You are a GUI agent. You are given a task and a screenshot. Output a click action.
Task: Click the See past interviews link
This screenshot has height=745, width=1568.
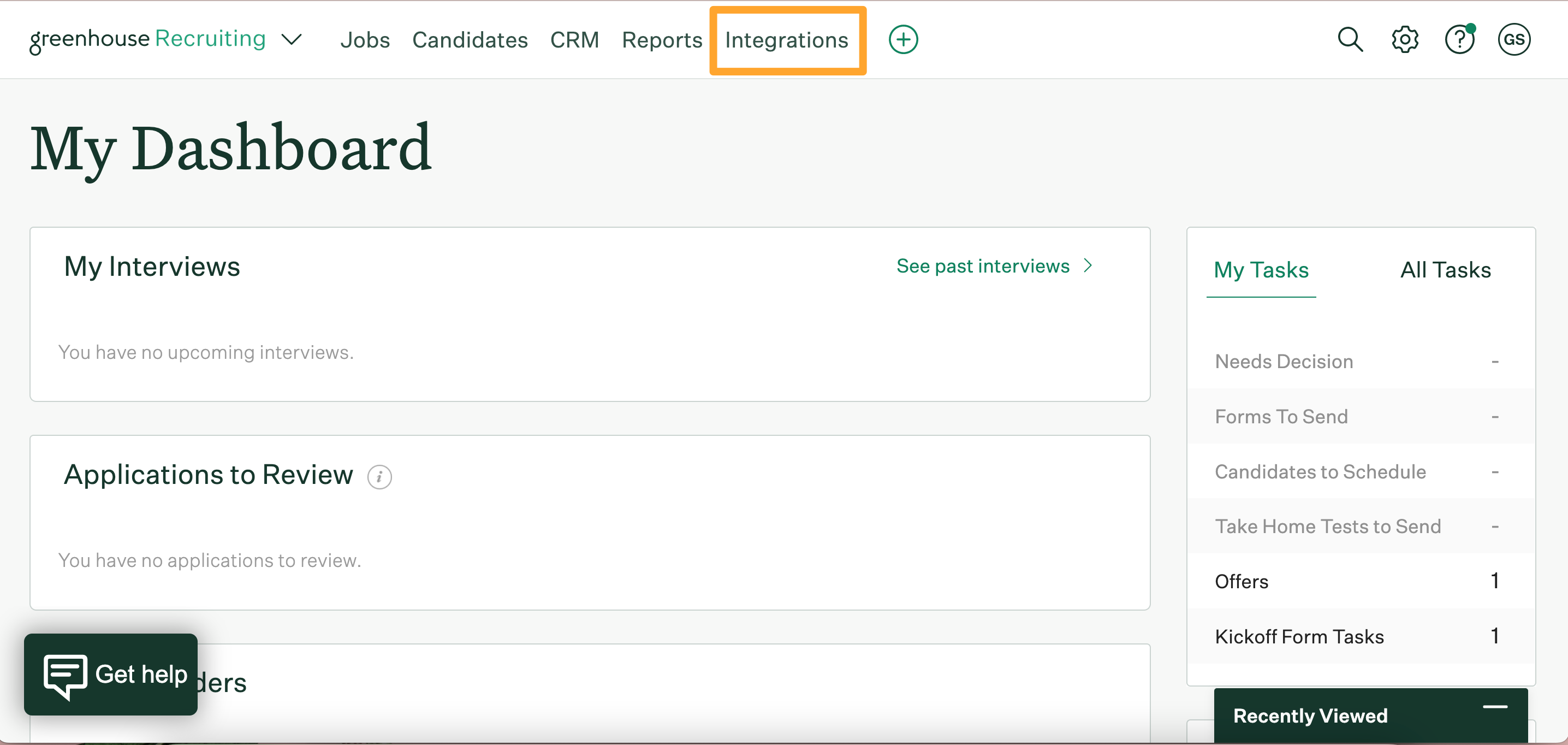982,265
